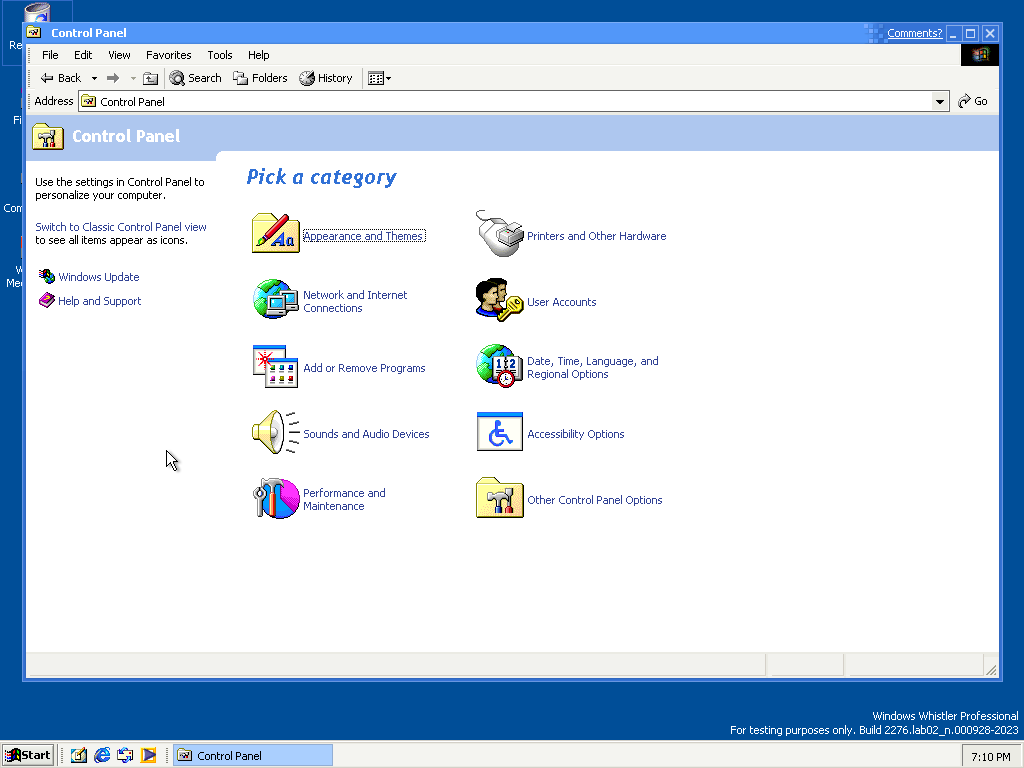Expand the Forward history dropdown arrow
This screenshot has height=768, width=1024.
coord(133,78)
